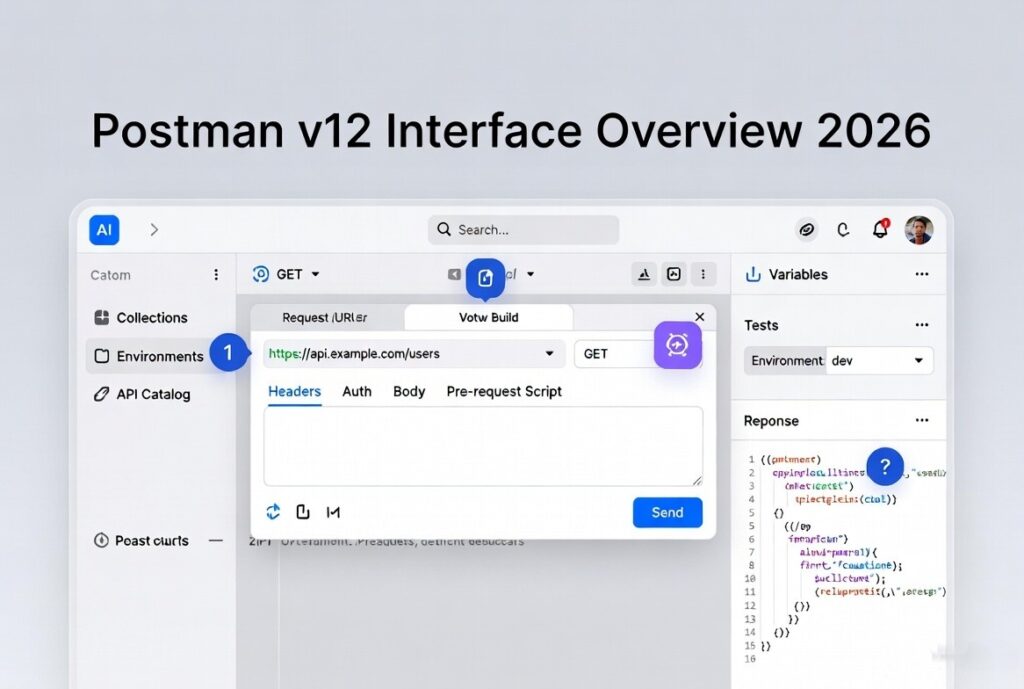Open the Variables panel more options
Image resolution: width=1024 pixels, height=689 pixels.
pos(921,274)
